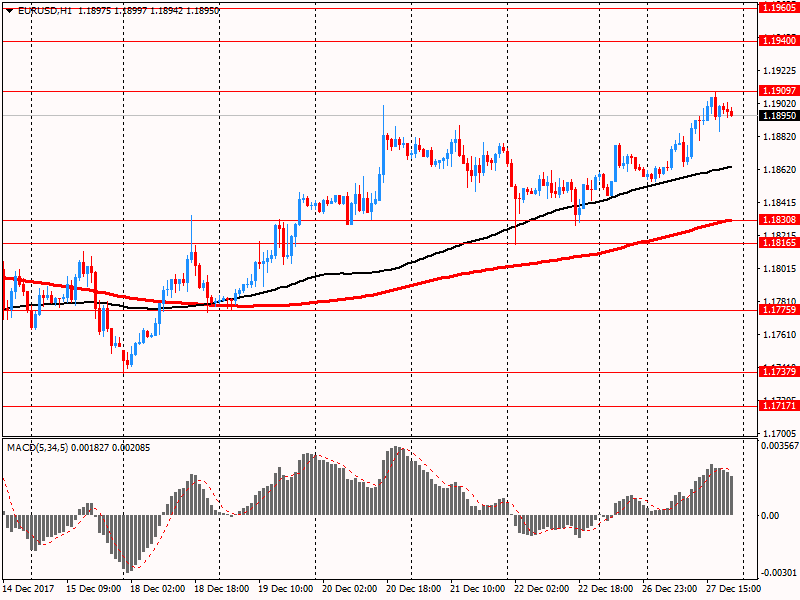Click the 1.18820 price scale value

coord(779,137)
